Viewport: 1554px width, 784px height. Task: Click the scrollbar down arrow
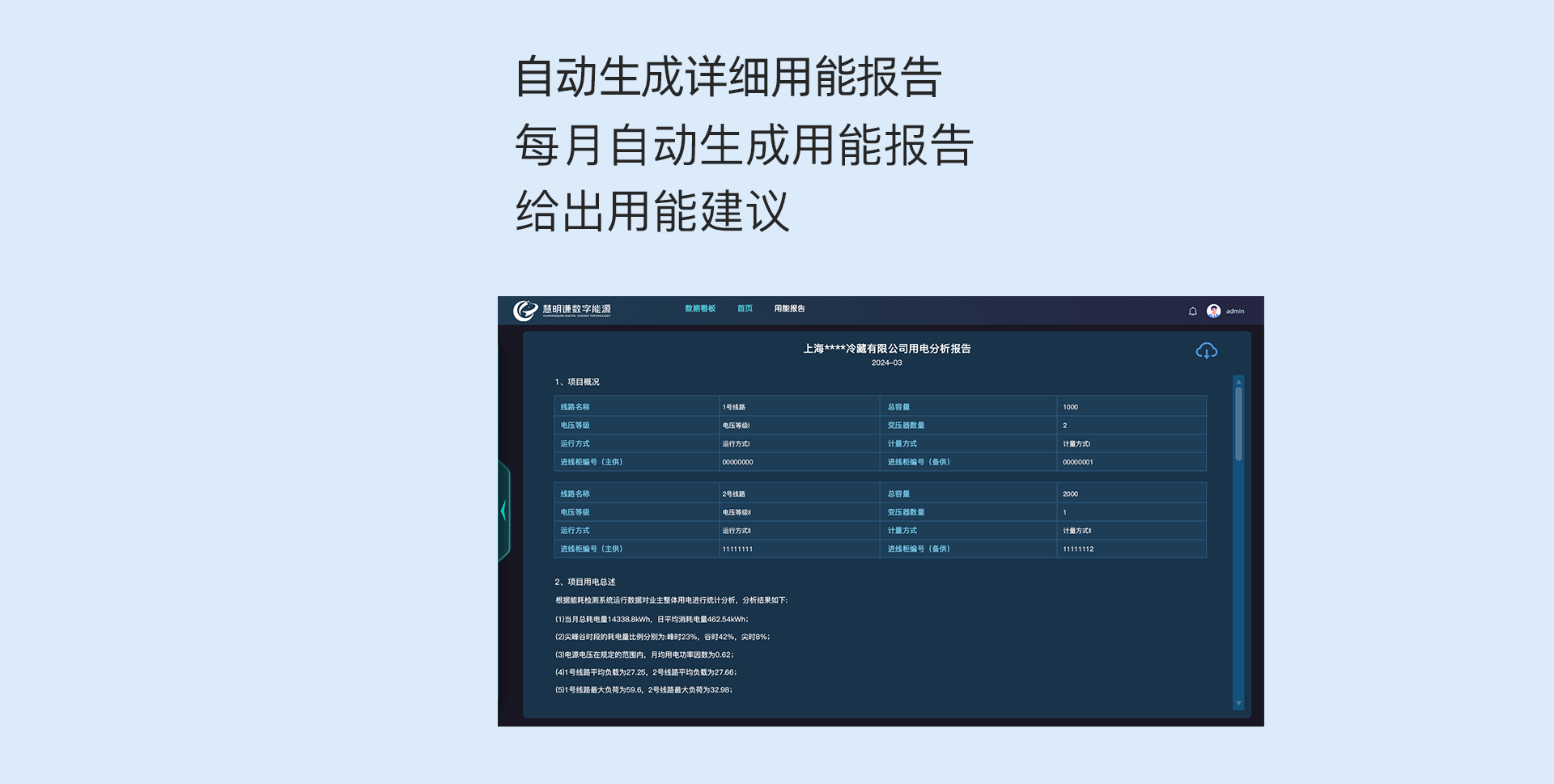click(x=1238, y=704)
